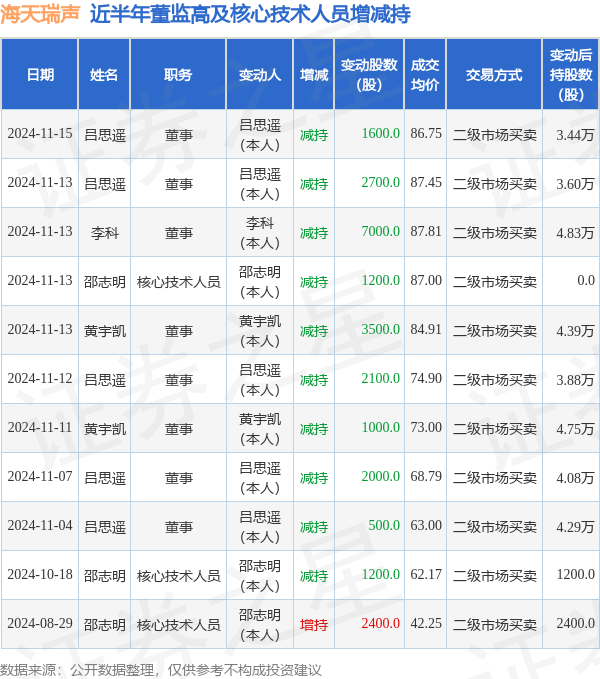Click the share count 2100.0
The width and height of the screenshot is (600, 679).
[x=381, y=378]
